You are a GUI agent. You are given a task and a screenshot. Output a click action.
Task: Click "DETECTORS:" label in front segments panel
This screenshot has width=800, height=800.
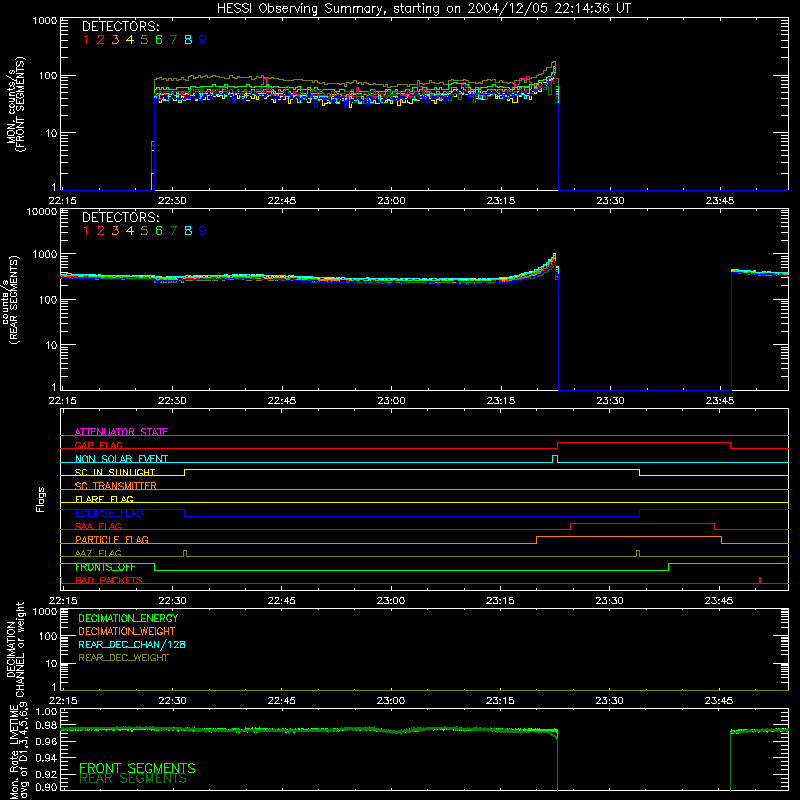coord(120,26)
